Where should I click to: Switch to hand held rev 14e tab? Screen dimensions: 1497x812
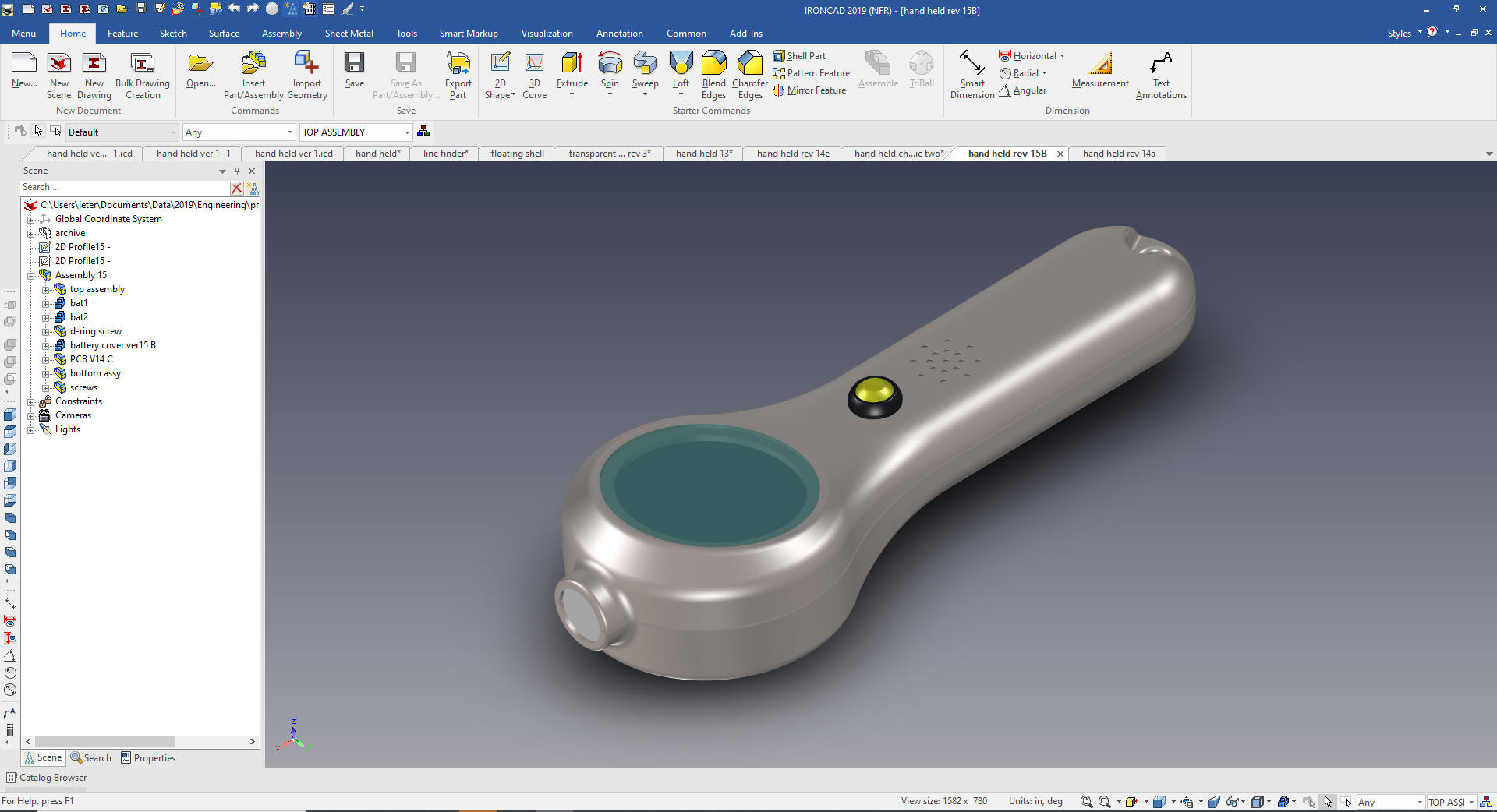(792, 154)
